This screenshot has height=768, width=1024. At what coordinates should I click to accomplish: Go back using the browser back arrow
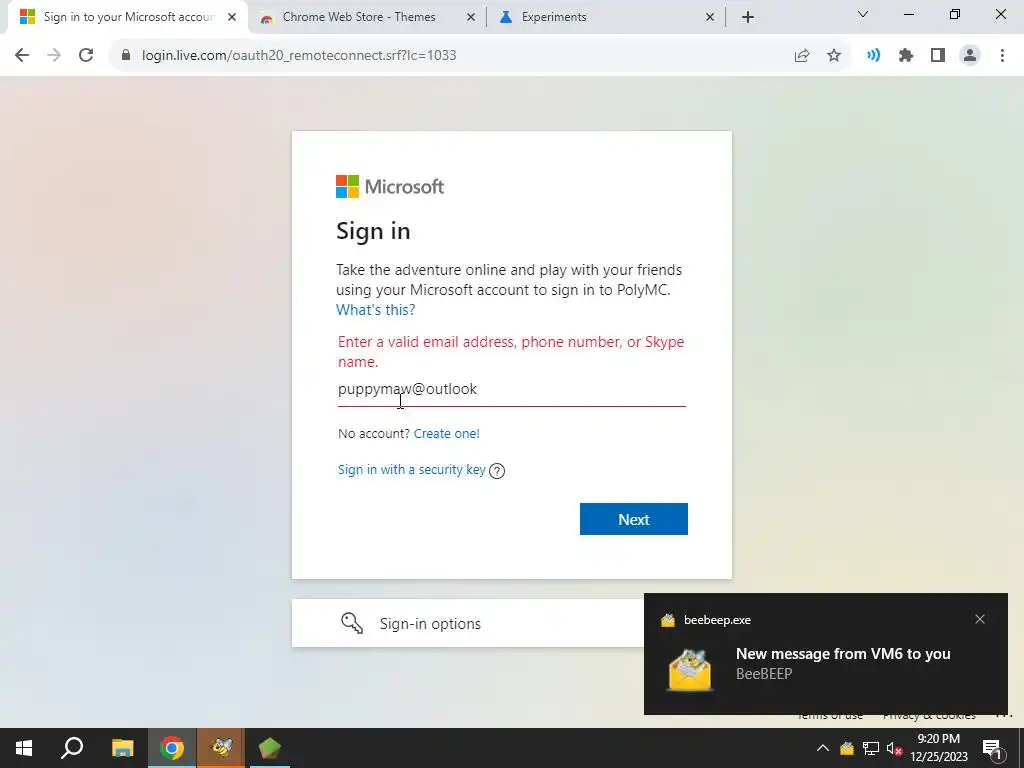(22, 56)
